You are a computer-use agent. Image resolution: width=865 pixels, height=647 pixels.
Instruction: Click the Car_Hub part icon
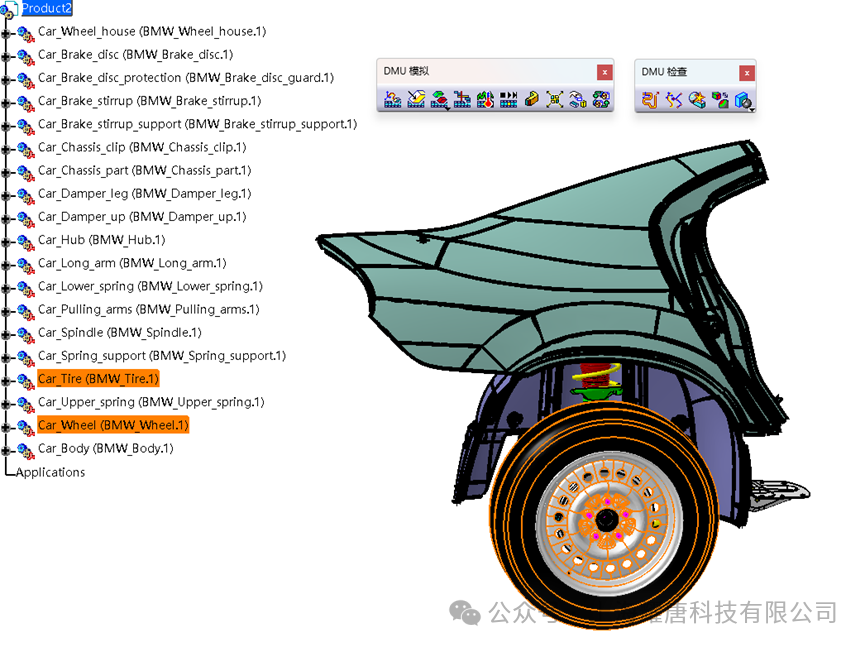(25, 243)
